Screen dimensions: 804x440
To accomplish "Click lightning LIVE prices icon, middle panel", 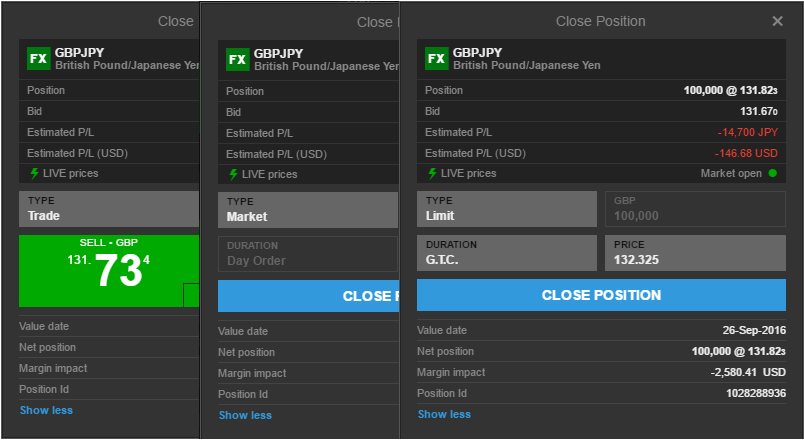I will coord(233,175).
